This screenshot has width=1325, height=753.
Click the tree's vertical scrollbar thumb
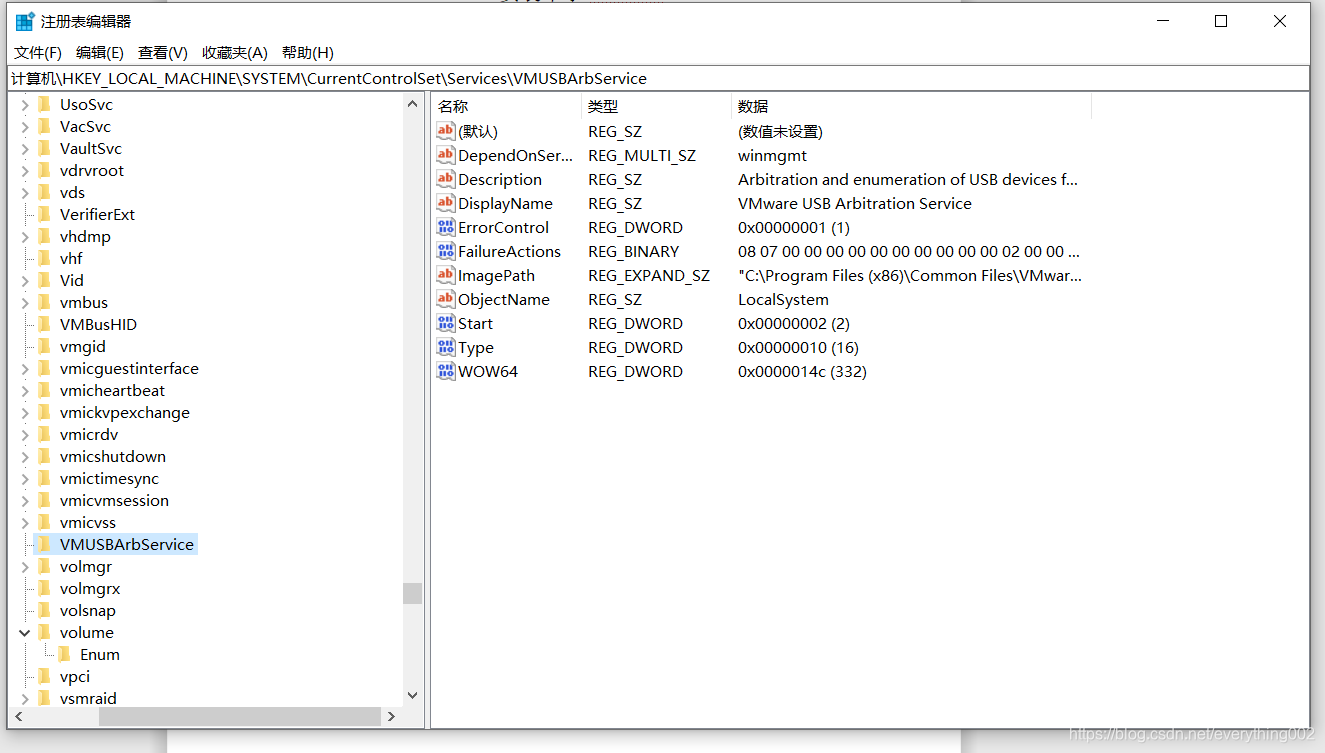(x=413, y=594)
